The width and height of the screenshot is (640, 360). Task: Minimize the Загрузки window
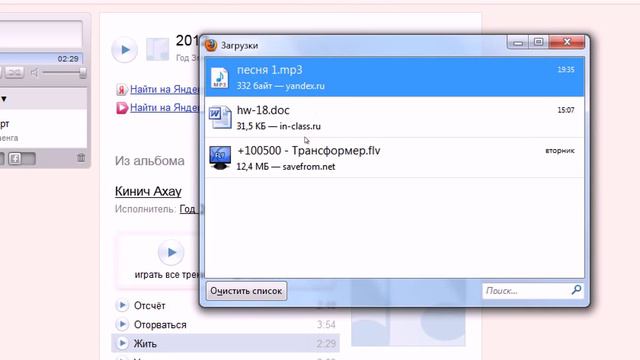click(x=518, y=42)
